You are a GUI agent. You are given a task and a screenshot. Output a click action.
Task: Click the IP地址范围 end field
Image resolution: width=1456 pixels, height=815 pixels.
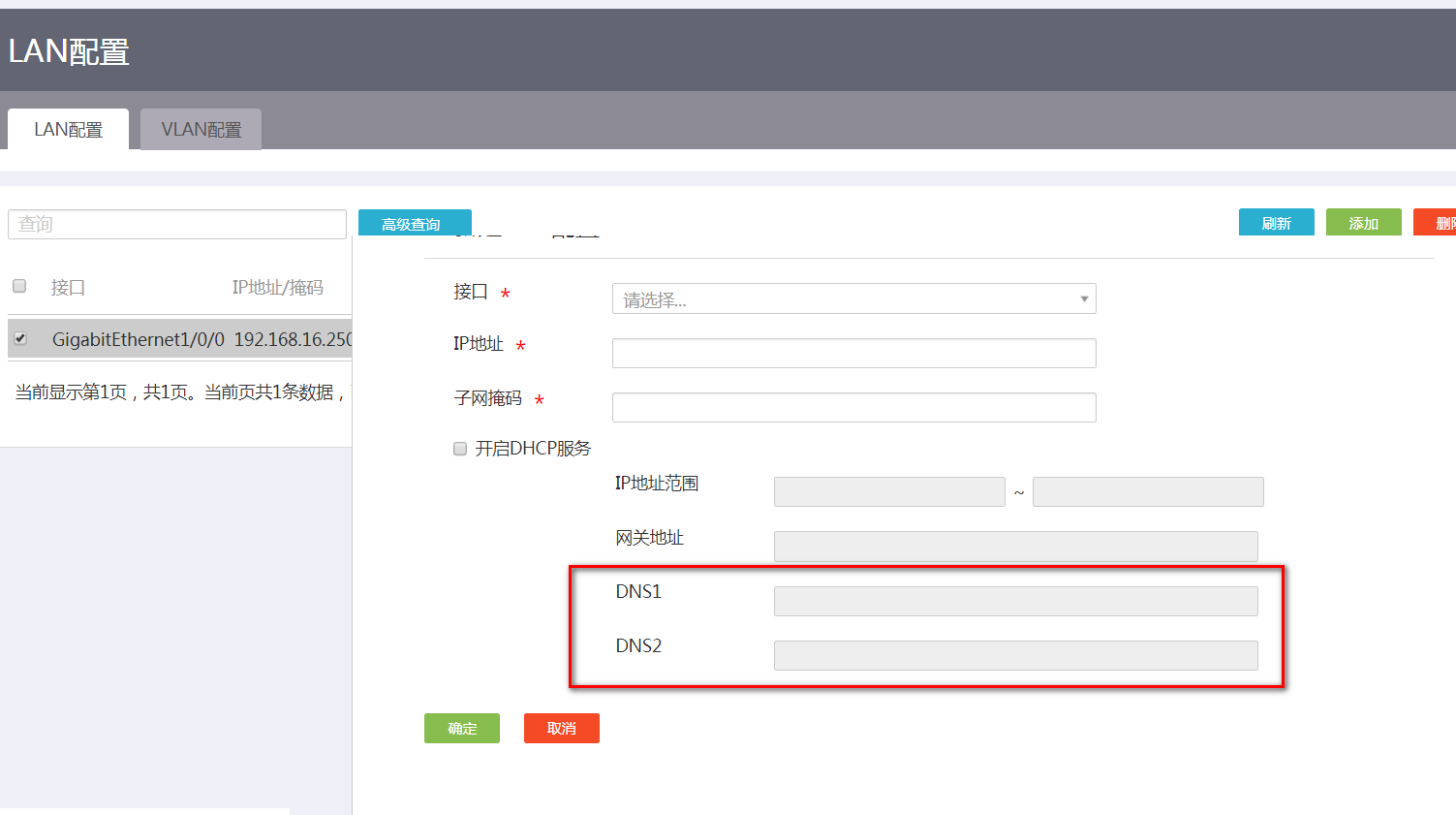click(1148, 491)
